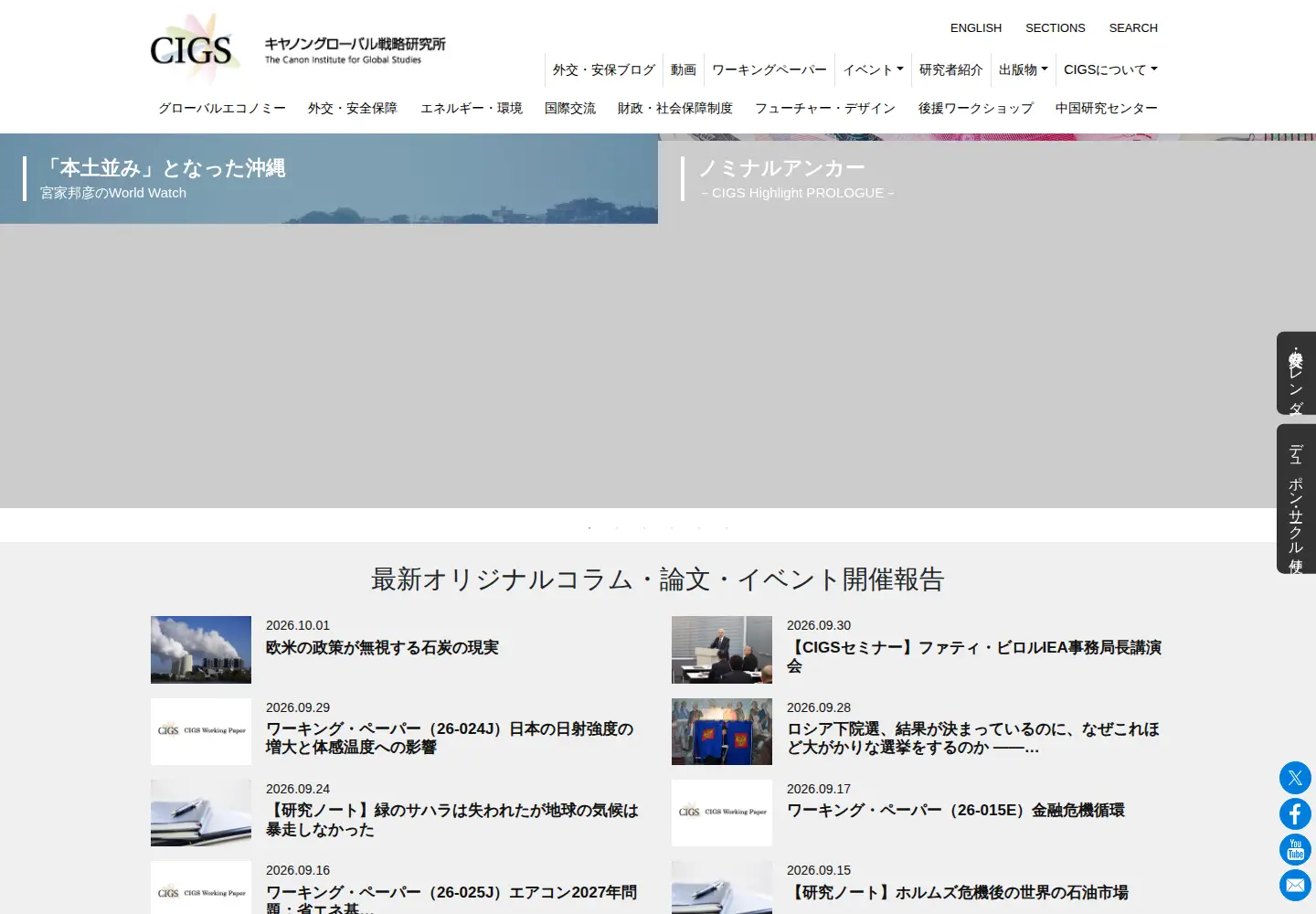Open ワーキングペーパー in the top navigation
This screenshot has height=914, width=1316.
pos(769,69)
